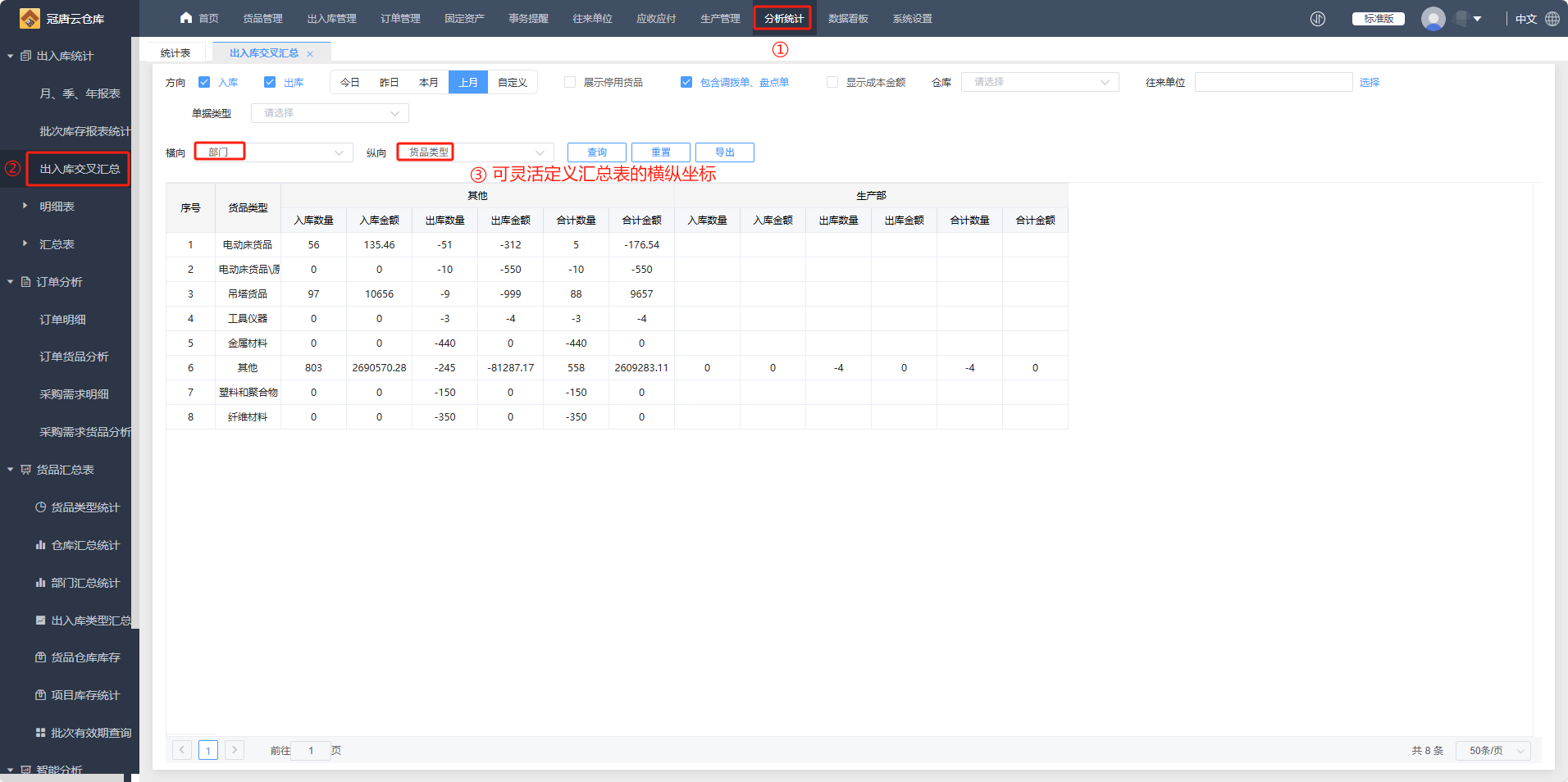The width and height of the screenshot is (1568, 782).
Task: Open 项目库存统计 sidebar item
Action: coord(77,695)
